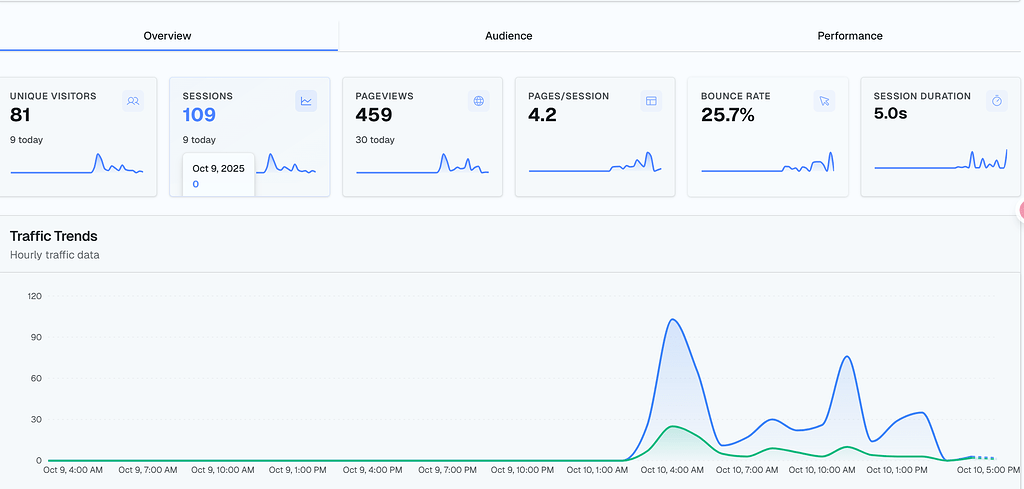Click the Unique Visitors sparkline chart

point(77,164)
